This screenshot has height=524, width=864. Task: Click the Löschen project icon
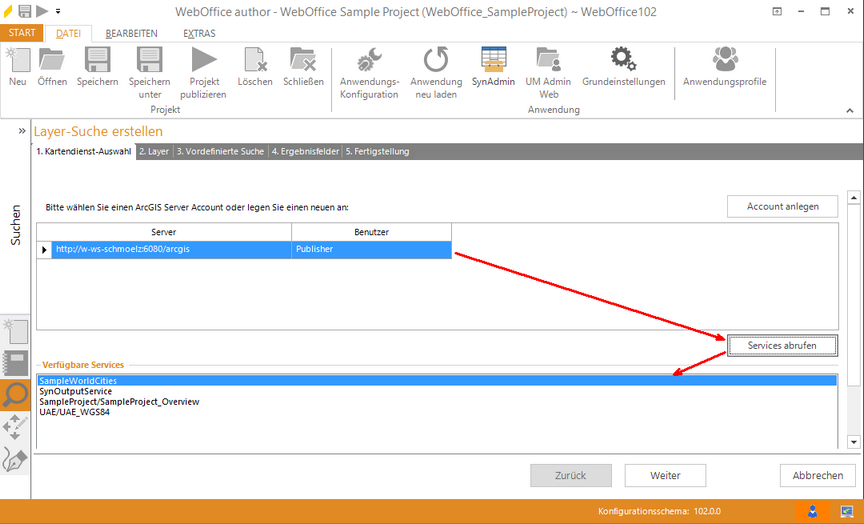click(x=255, y=60)
